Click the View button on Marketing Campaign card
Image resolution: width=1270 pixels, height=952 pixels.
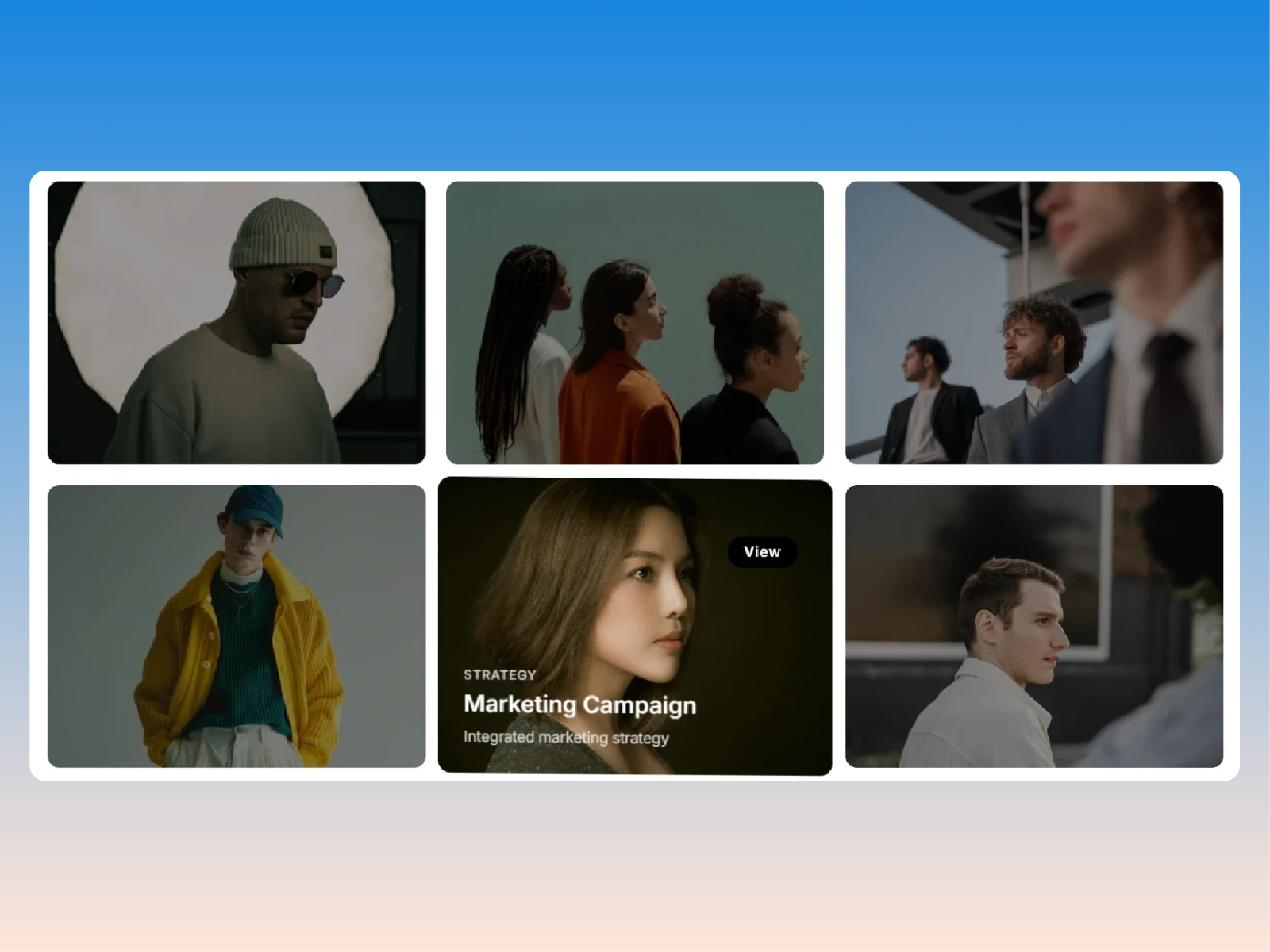[x=762, y=551]
